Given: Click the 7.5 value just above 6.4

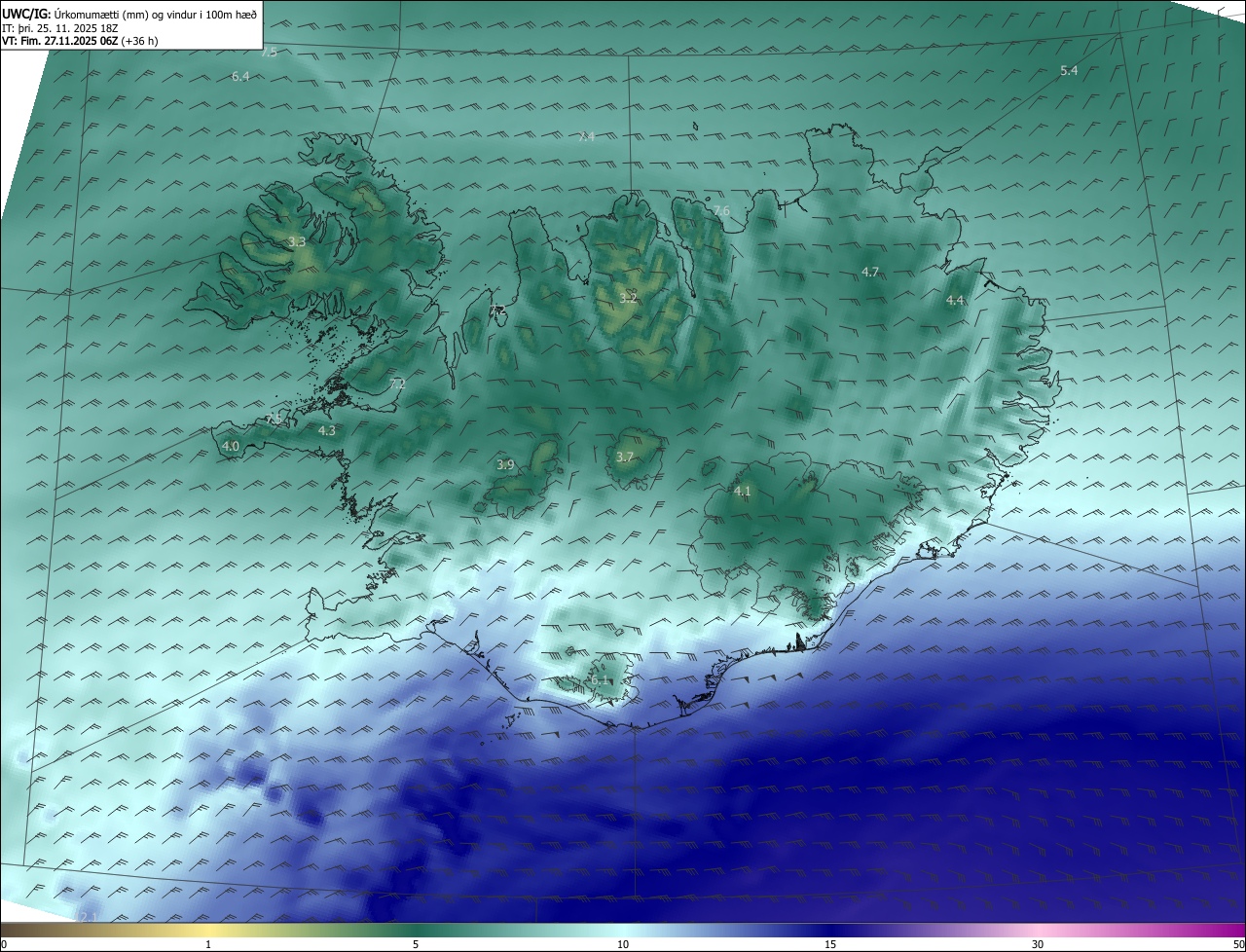Looking at the screenshot, I should click(269, 53).
